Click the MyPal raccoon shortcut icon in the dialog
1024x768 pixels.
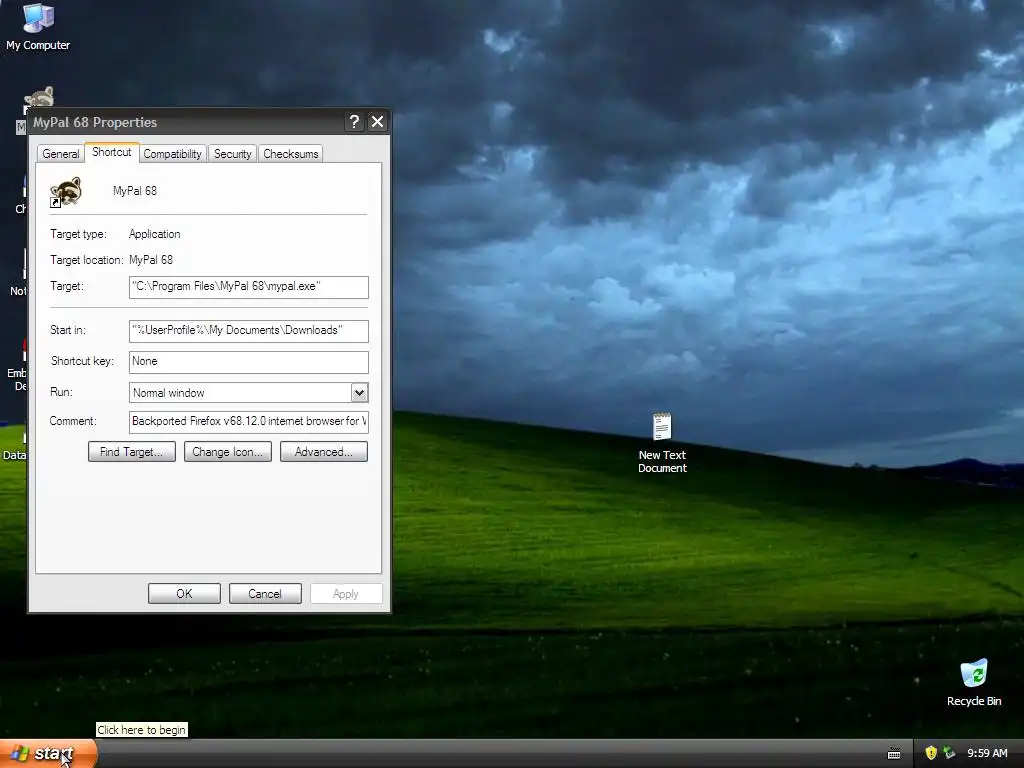pyautogui.click(x=66, y=192)
